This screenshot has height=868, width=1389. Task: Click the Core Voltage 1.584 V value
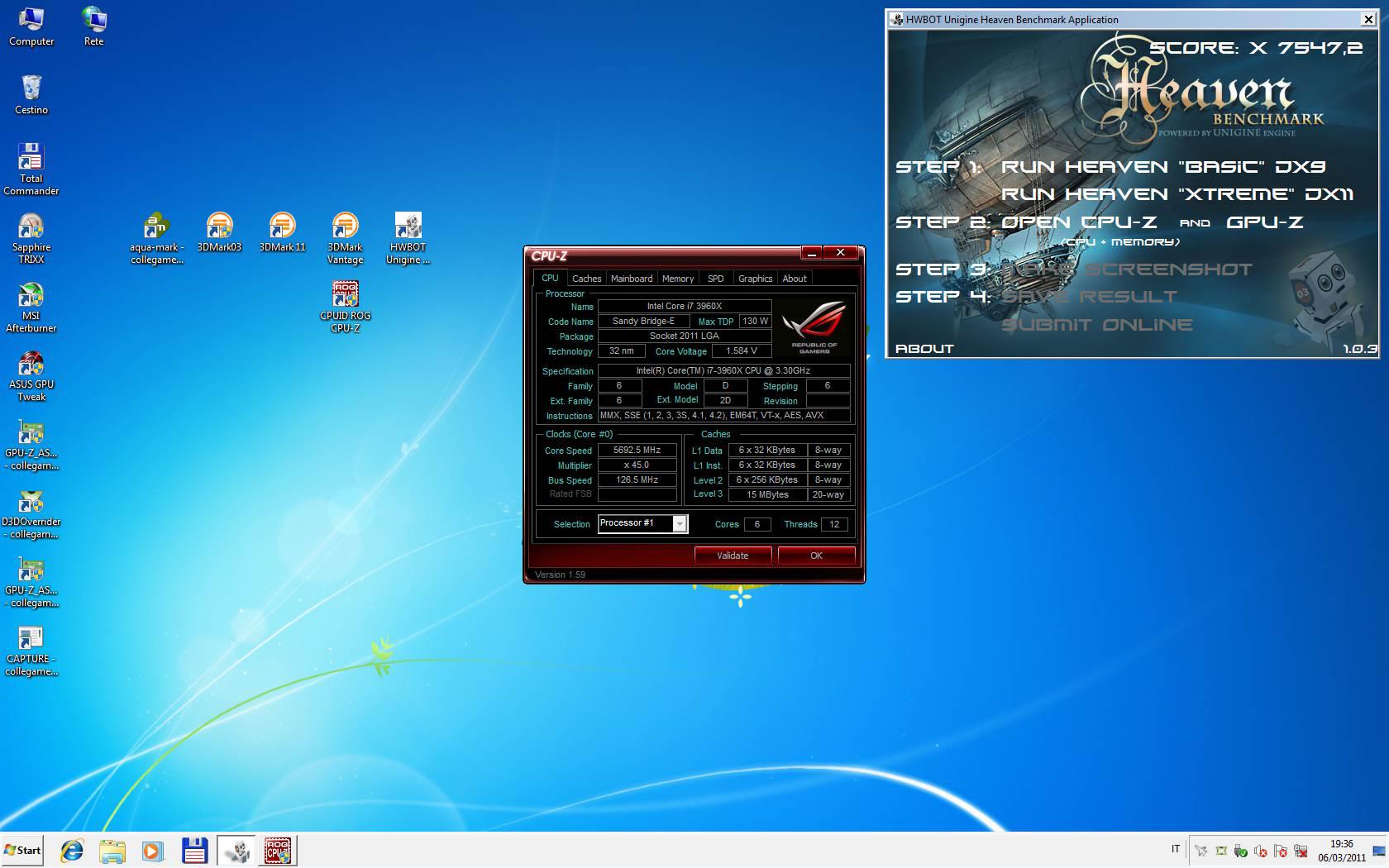(x=742, y=351)
